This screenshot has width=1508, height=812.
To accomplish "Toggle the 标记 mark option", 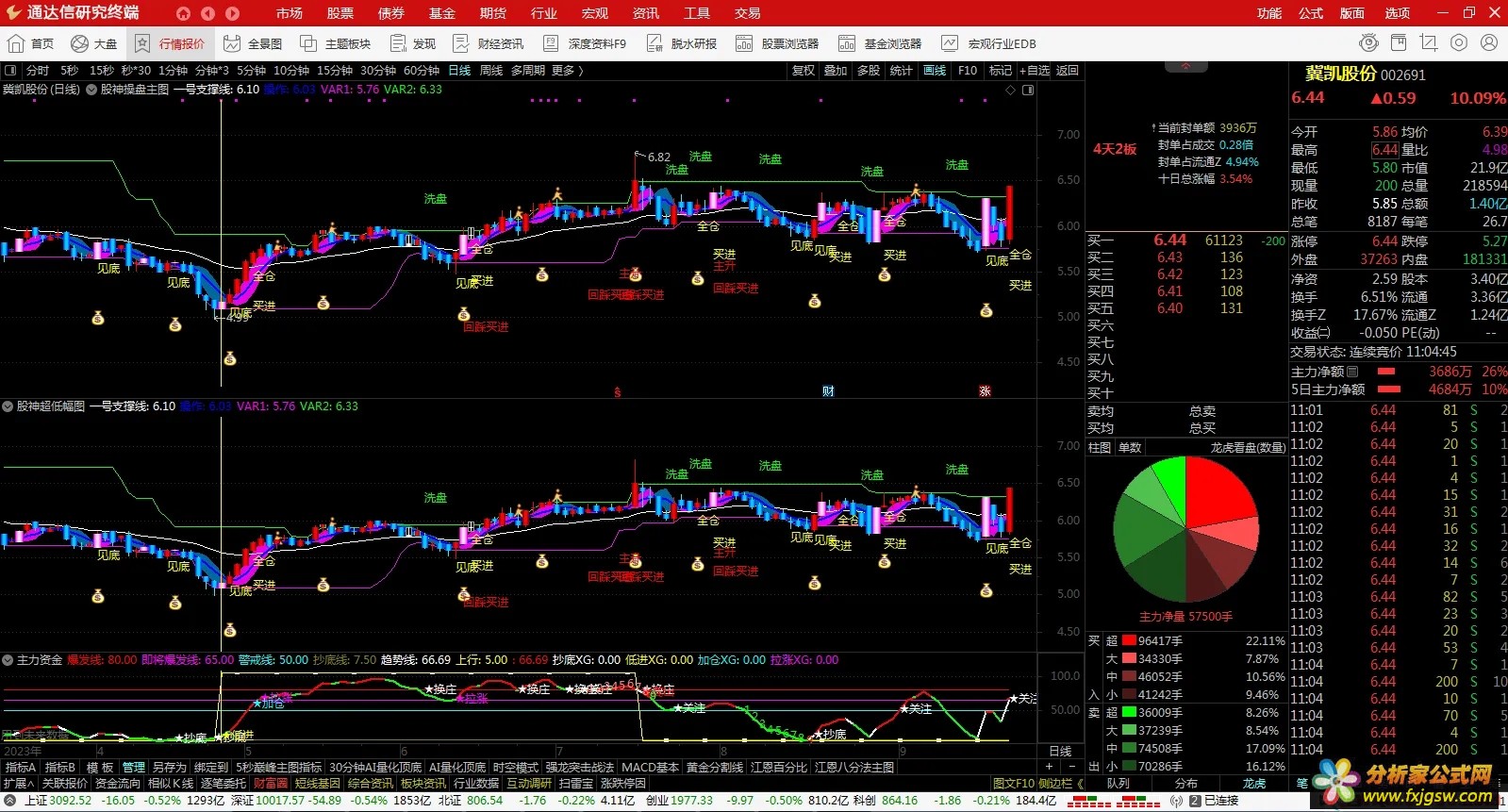I will [x=1000, y=70].
